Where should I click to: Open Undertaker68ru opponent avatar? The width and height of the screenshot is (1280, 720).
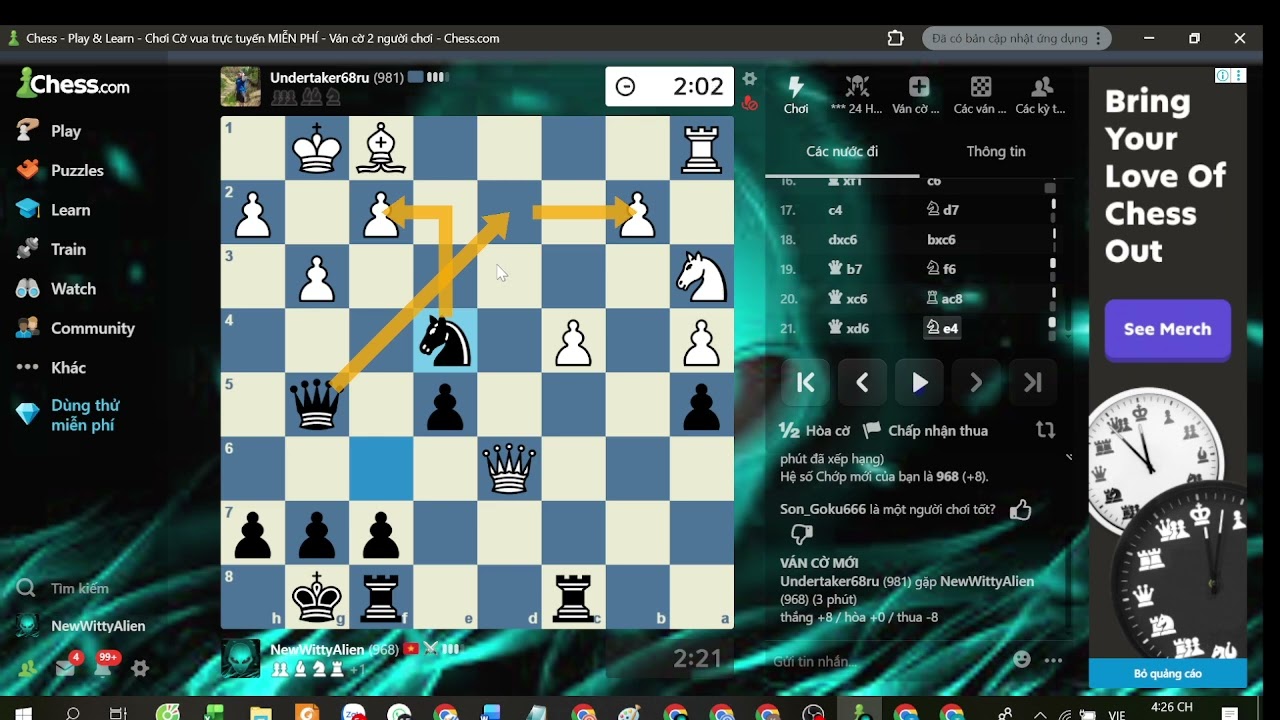point(240,87)
